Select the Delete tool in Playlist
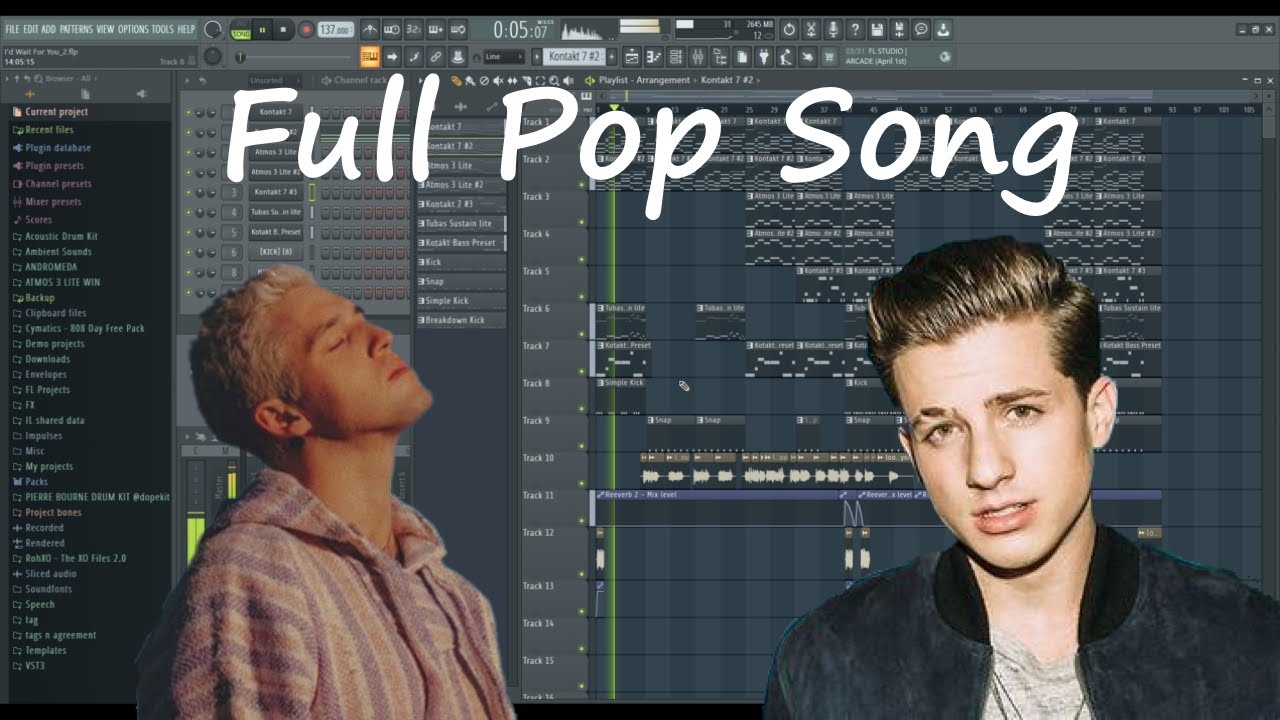The image size is (1280, 720). pyautogui.click(x=484, y=80)
